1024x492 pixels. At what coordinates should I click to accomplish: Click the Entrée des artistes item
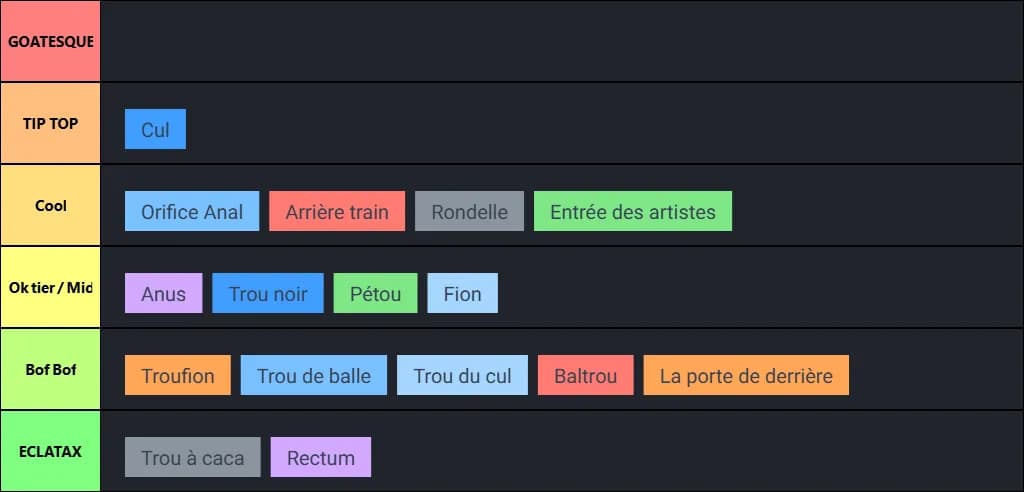coord(633,212)
